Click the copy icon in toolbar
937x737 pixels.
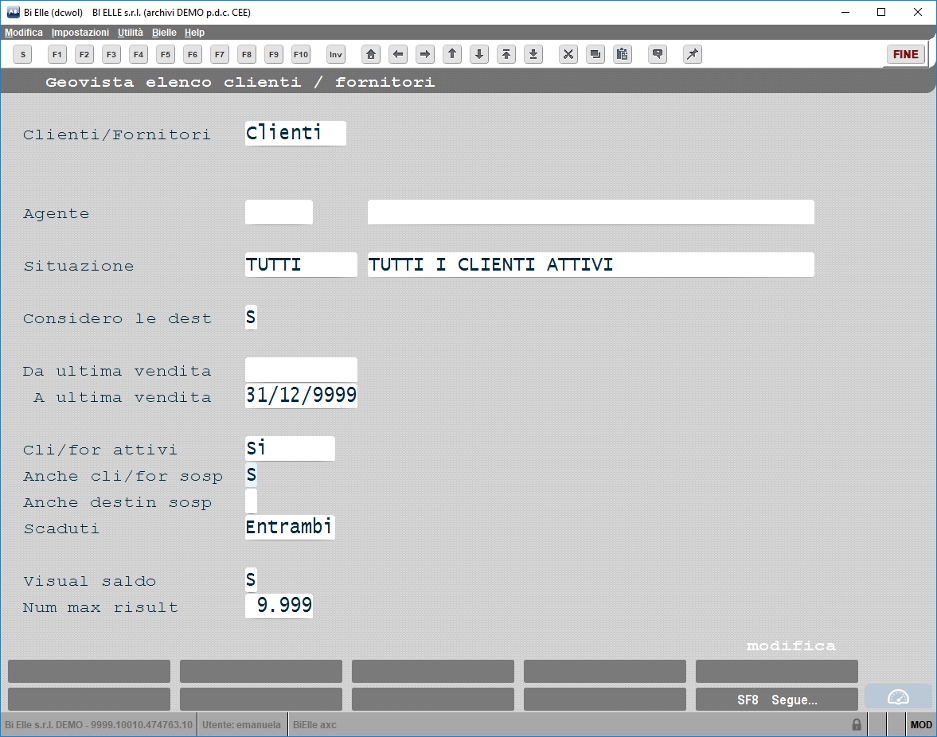[x=595, y=55]
